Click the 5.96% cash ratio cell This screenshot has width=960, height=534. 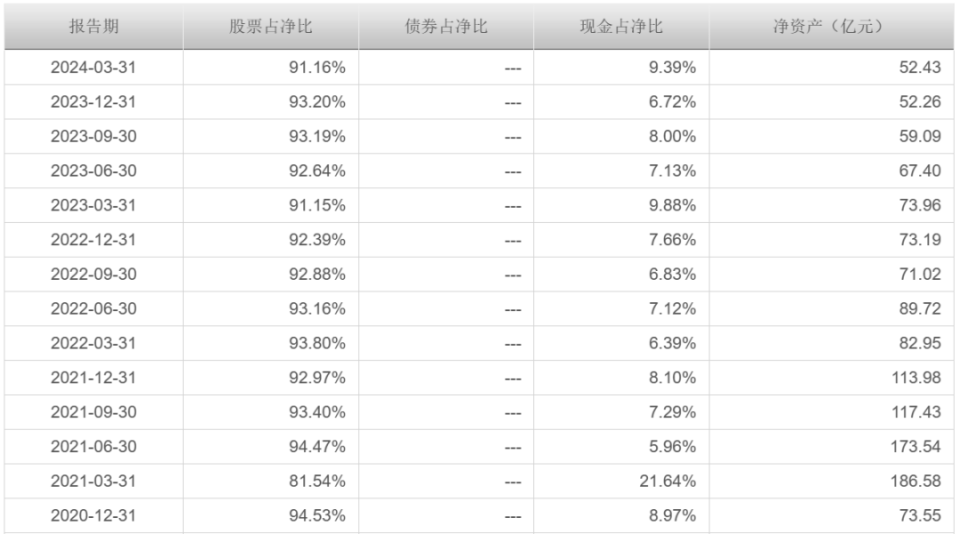[673, 447]
